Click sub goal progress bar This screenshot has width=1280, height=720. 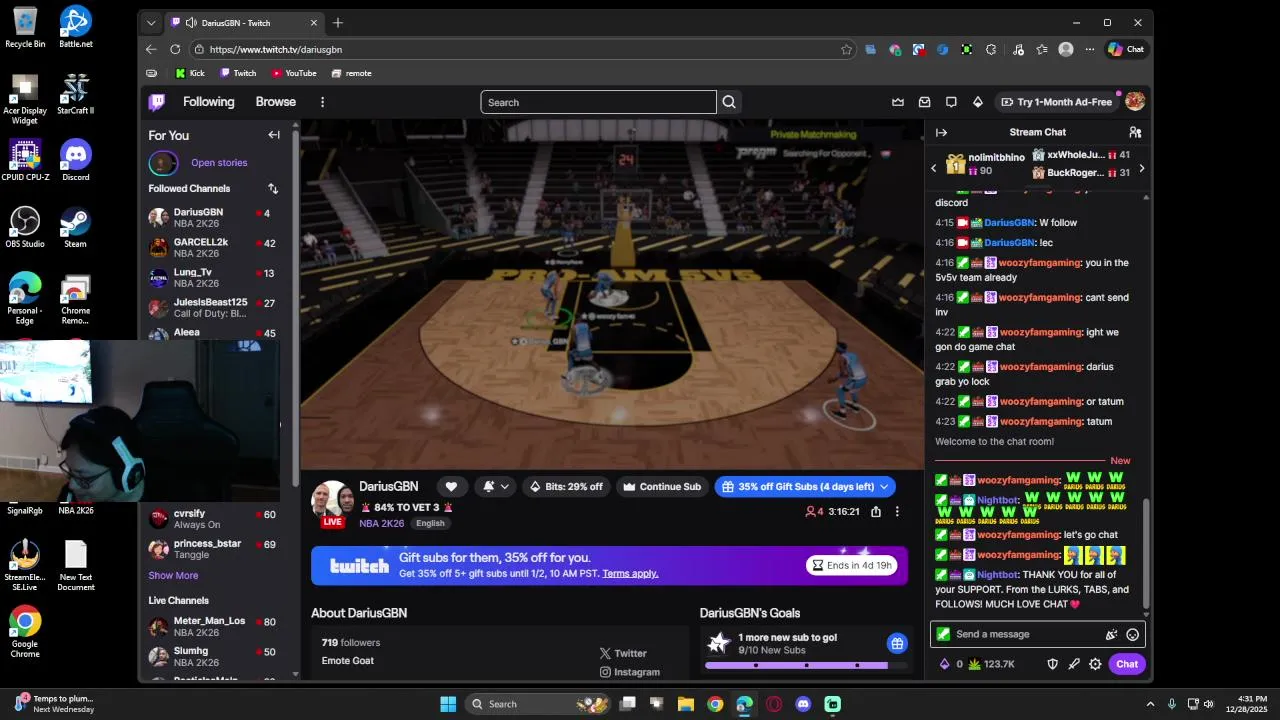point(805,665)
